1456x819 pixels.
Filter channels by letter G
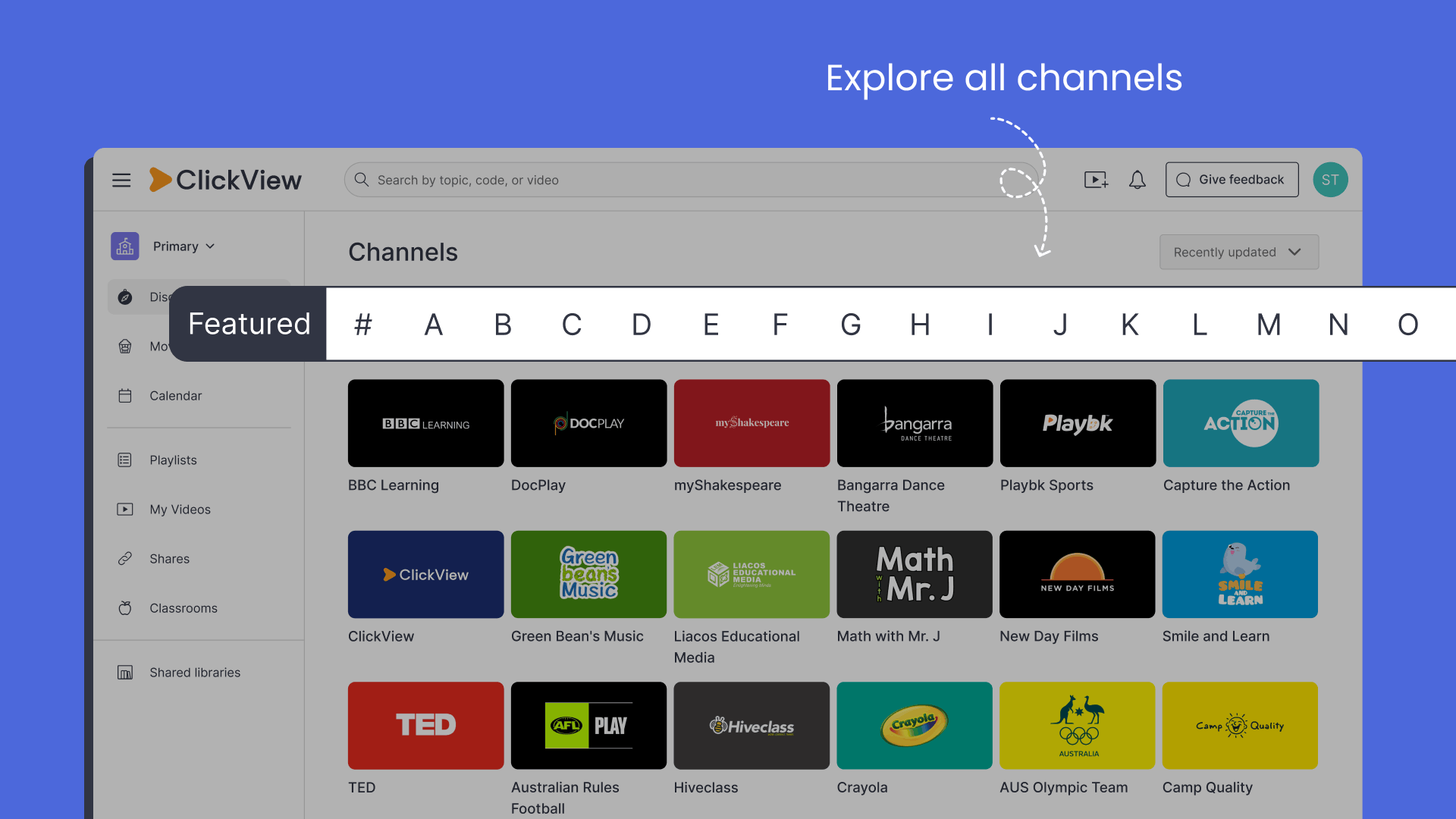850,325
